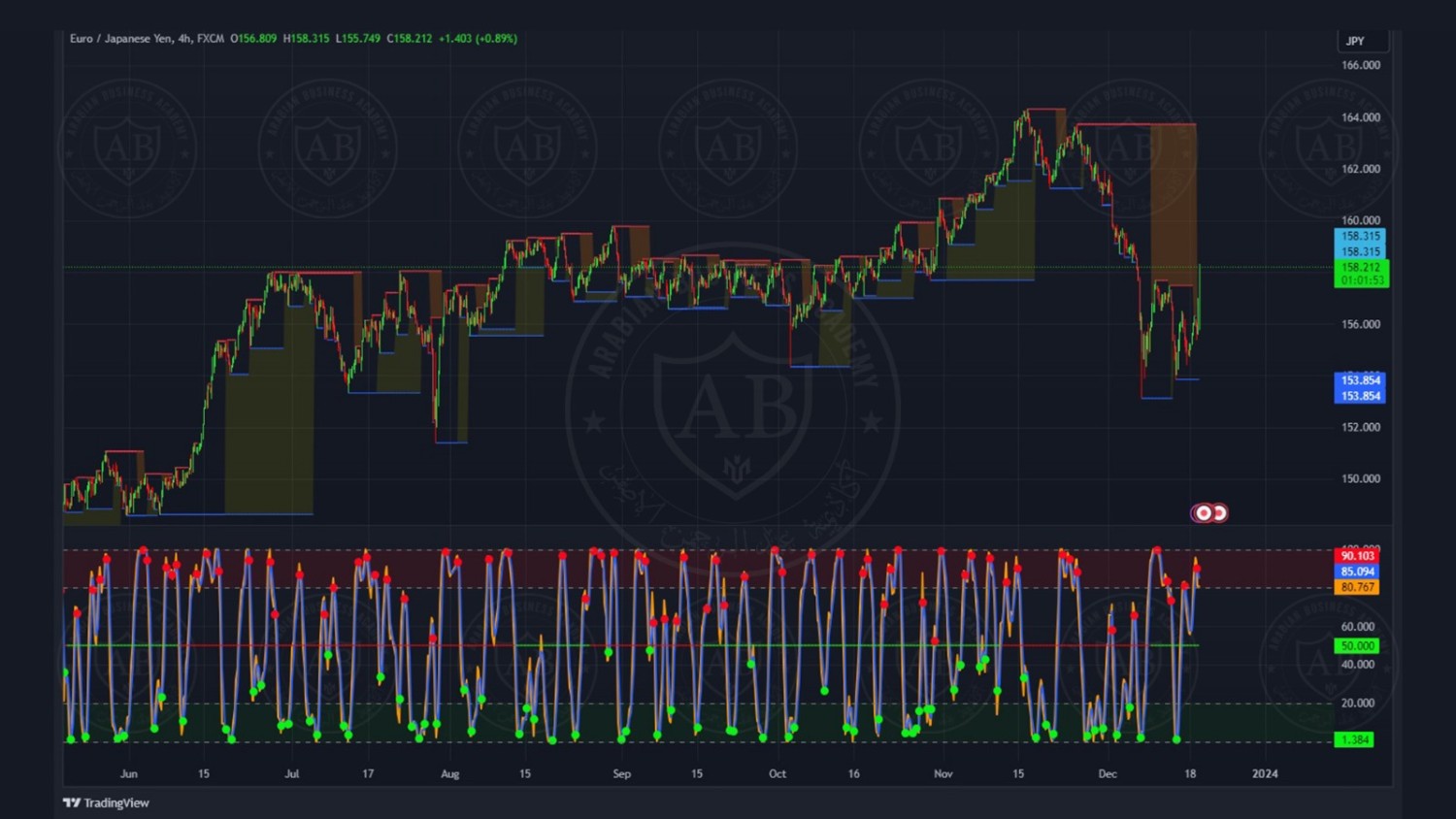Click the countdown timer 01:01:53 label
The image size is (1456, 819).
pyautogui.click(x=1361, y=280)
